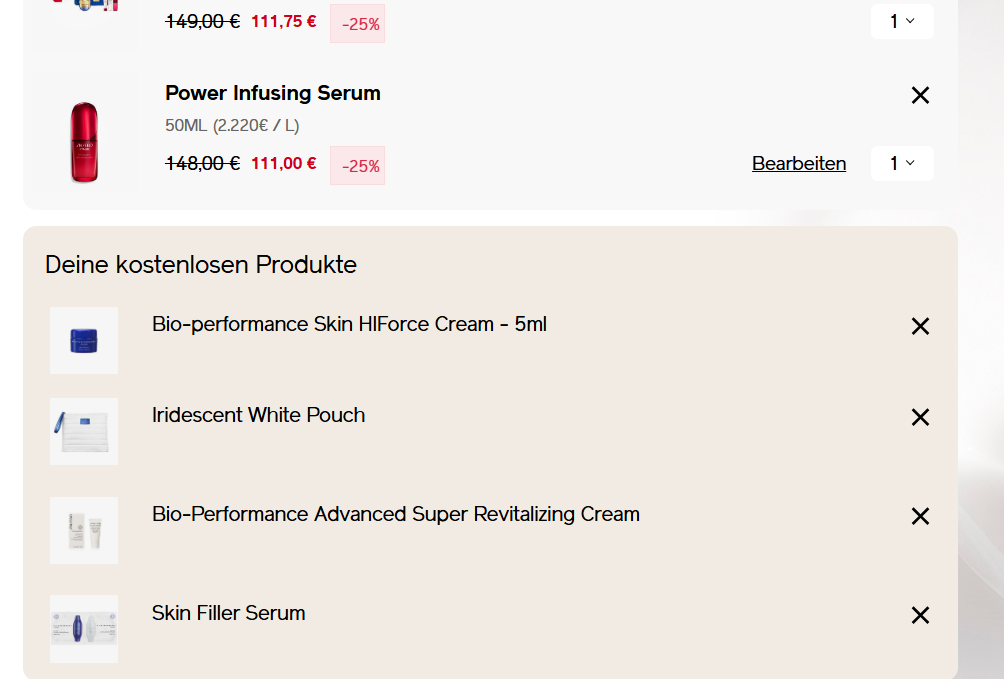The height and width of the screenshot is (679, 1004).
Task: Remove Iridescent White Pouch free gift
Action: click(x=920, y=417)
